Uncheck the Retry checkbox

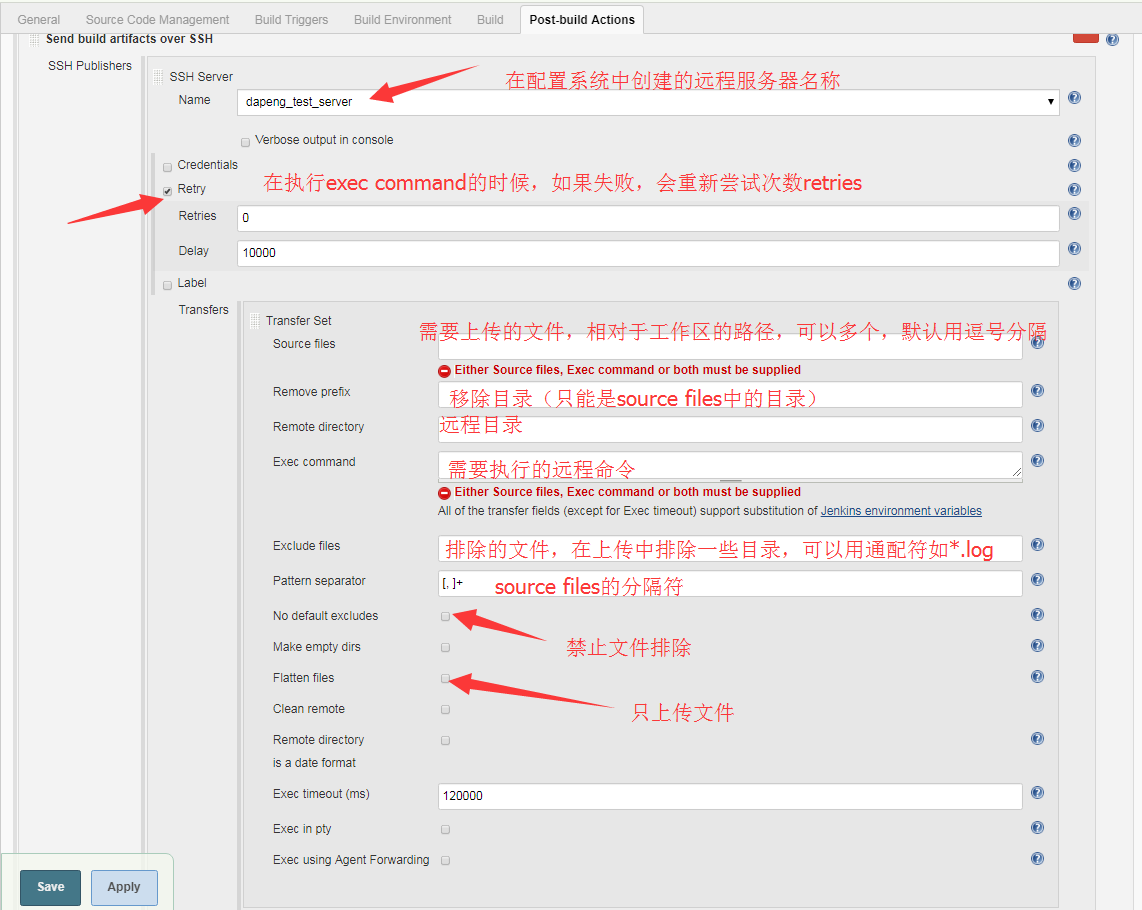[x=168, y=191]
